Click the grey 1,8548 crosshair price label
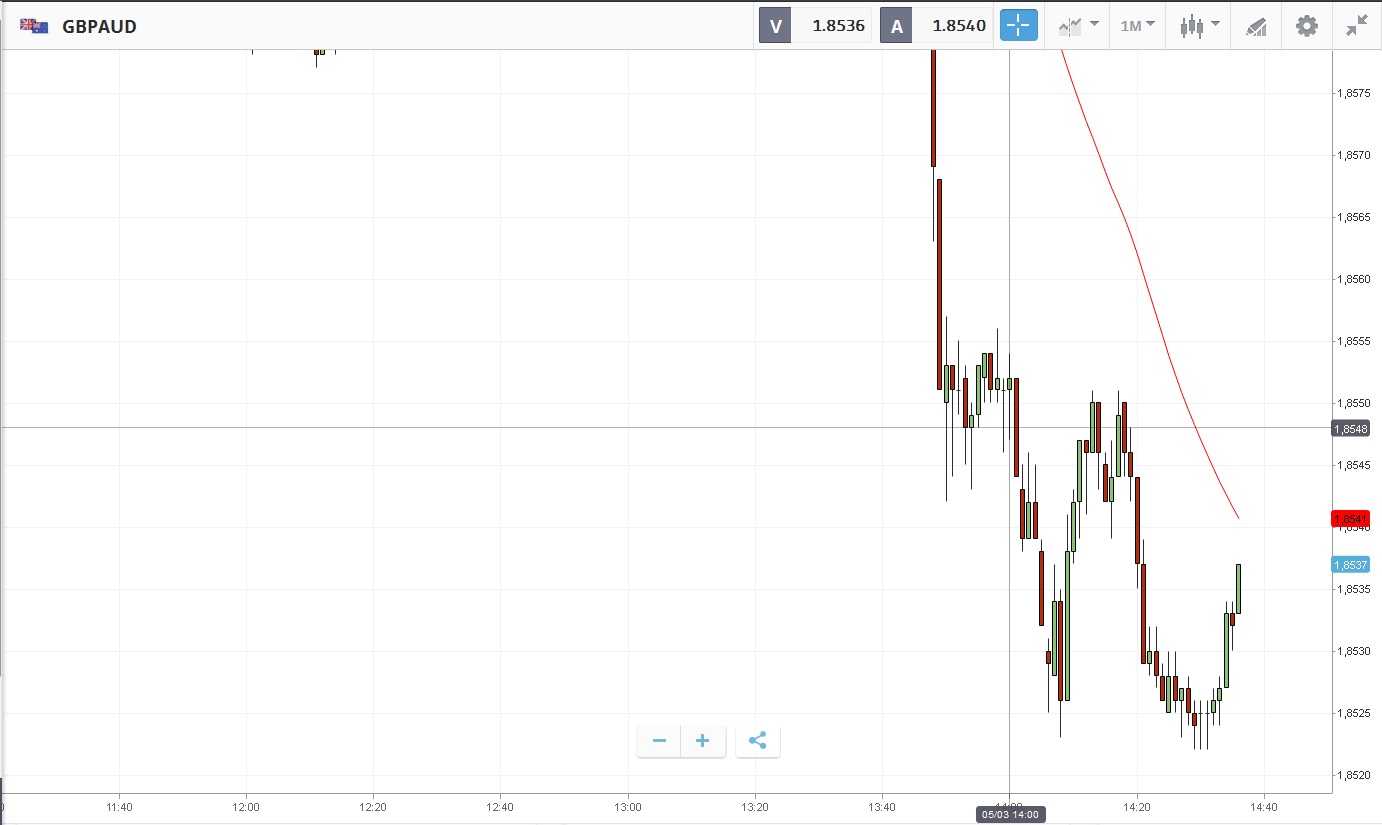 [x=1350, y=428]
